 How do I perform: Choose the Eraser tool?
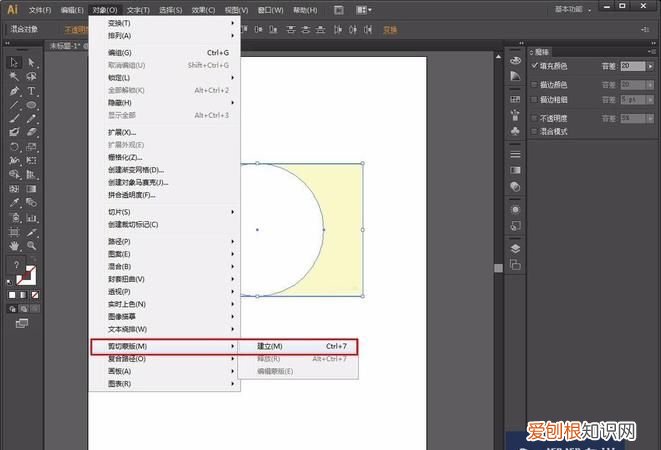pyautogui.click(x=31, y=132)
